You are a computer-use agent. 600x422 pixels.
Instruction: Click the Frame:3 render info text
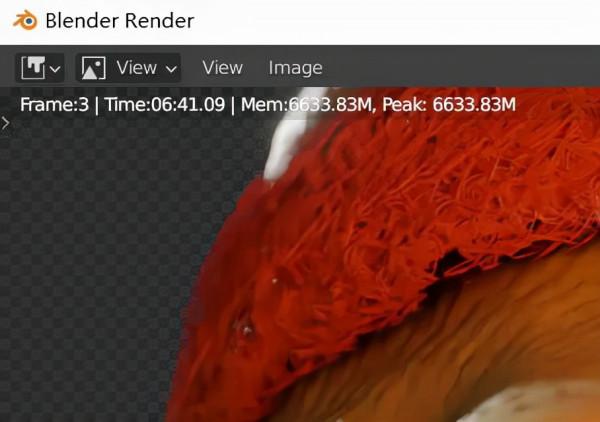pos(54,104)
